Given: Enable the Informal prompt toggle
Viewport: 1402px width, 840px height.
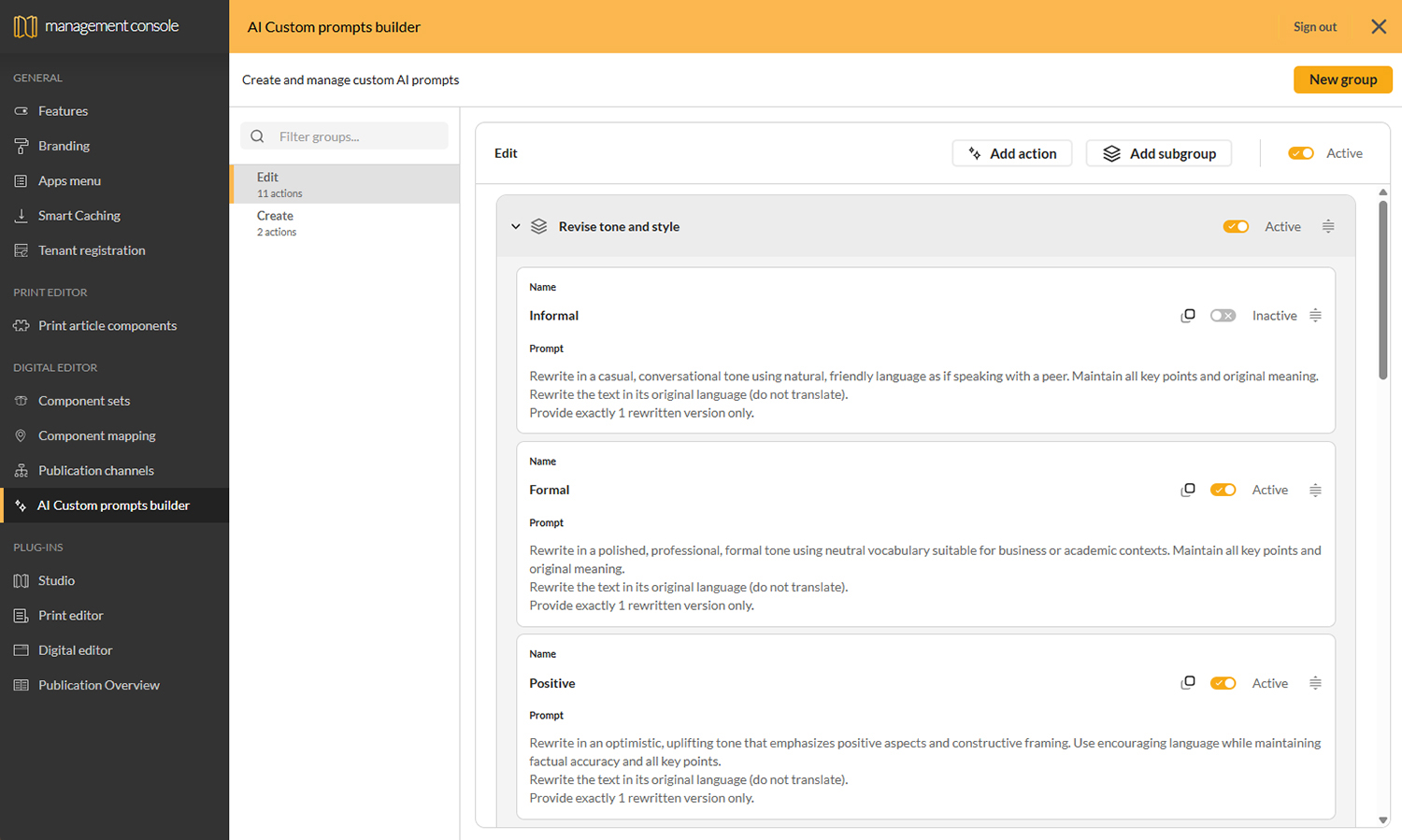Looking at the screenshot, I should pos(1223,315).
